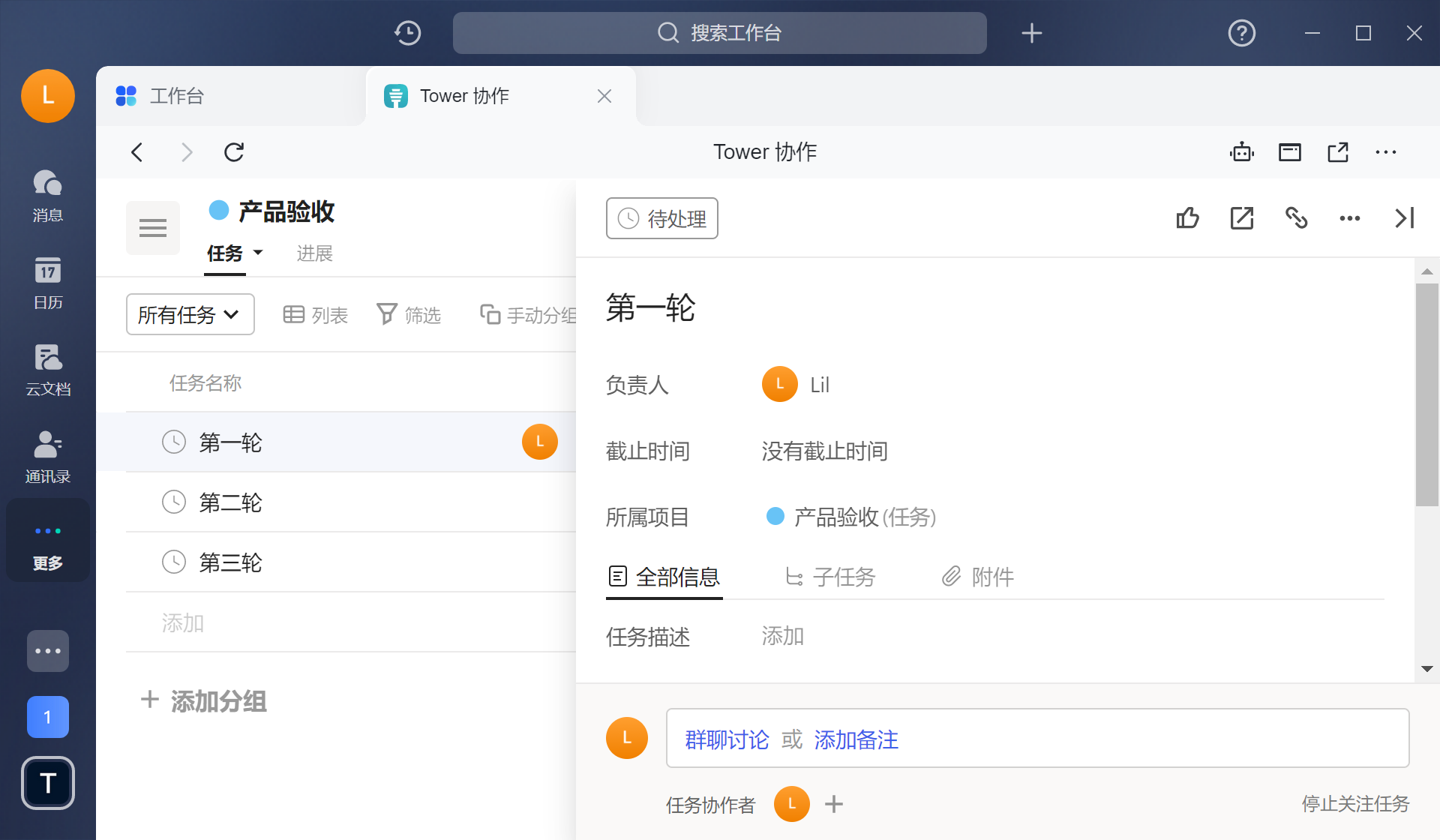
Task: Open the user avatar L in sidebar
Action: [x=48, y=96]
